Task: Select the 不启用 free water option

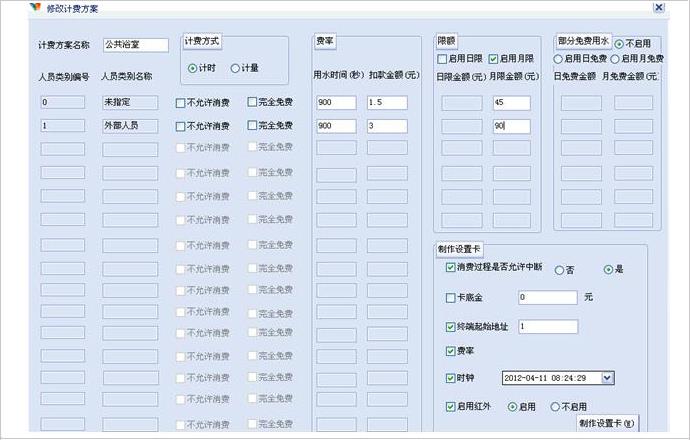Action: point(619,44)
